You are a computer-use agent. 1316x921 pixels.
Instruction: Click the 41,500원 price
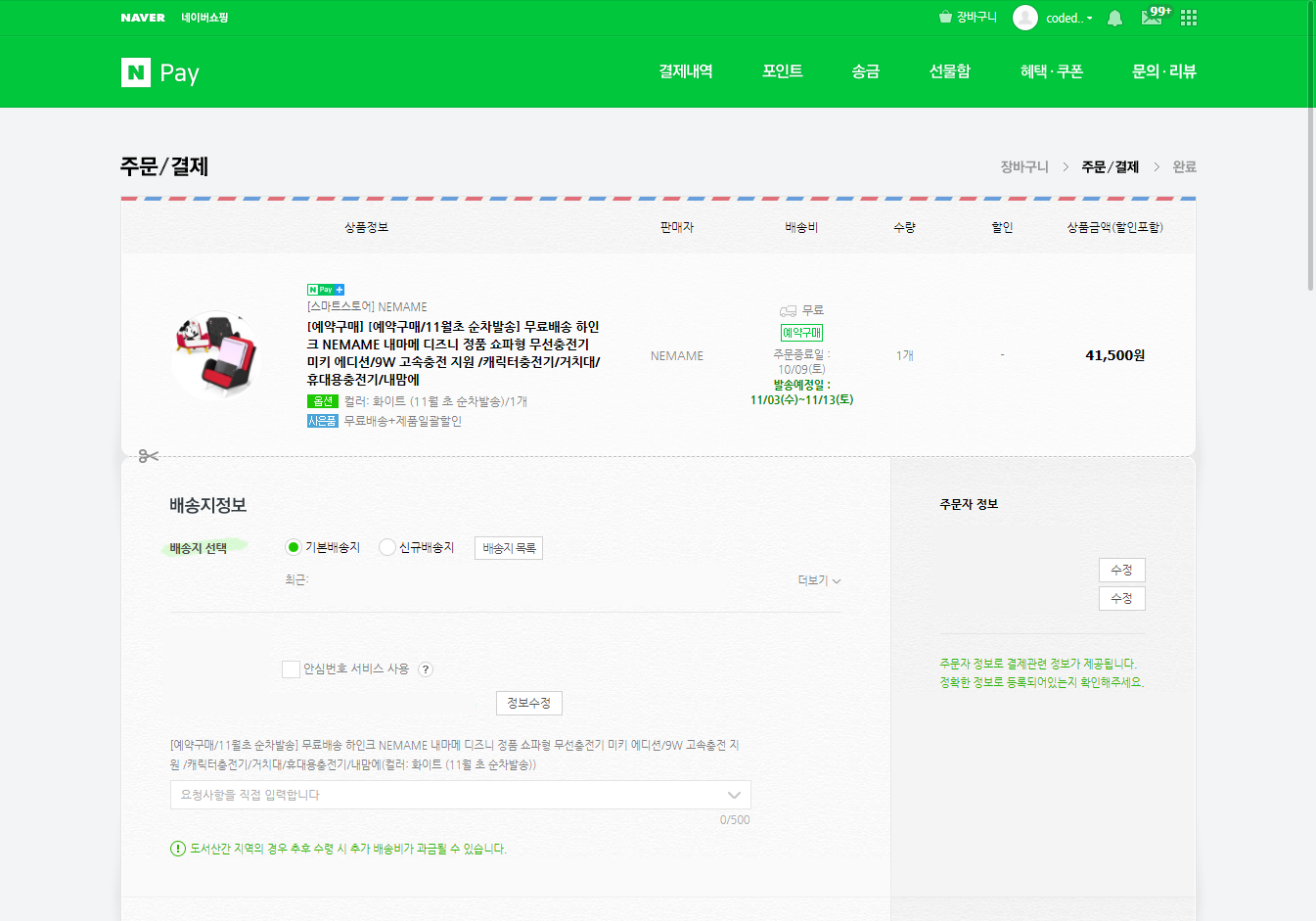point(1115,355)
